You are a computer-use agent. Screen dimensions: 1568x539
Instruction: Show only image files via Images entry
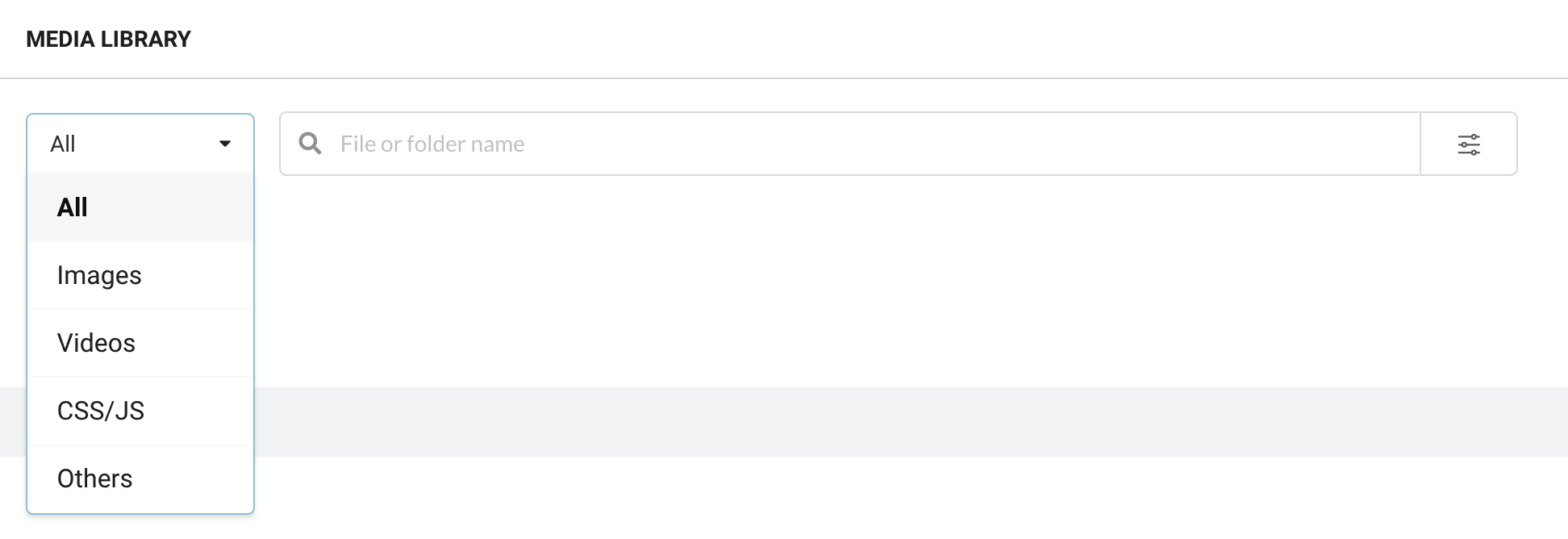pos(99,275)
